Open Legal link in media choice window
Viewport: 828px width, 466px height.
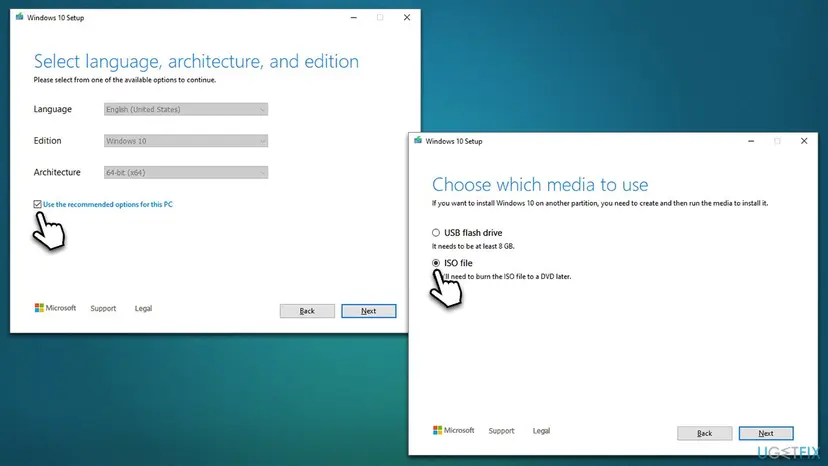(541, 431)
